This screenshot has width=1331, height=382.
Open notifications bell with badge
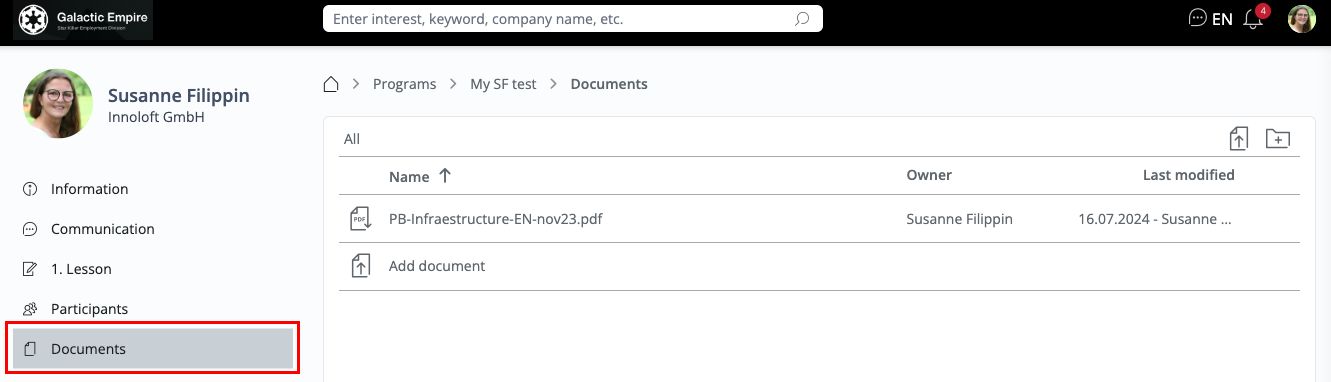(1255, 17)
